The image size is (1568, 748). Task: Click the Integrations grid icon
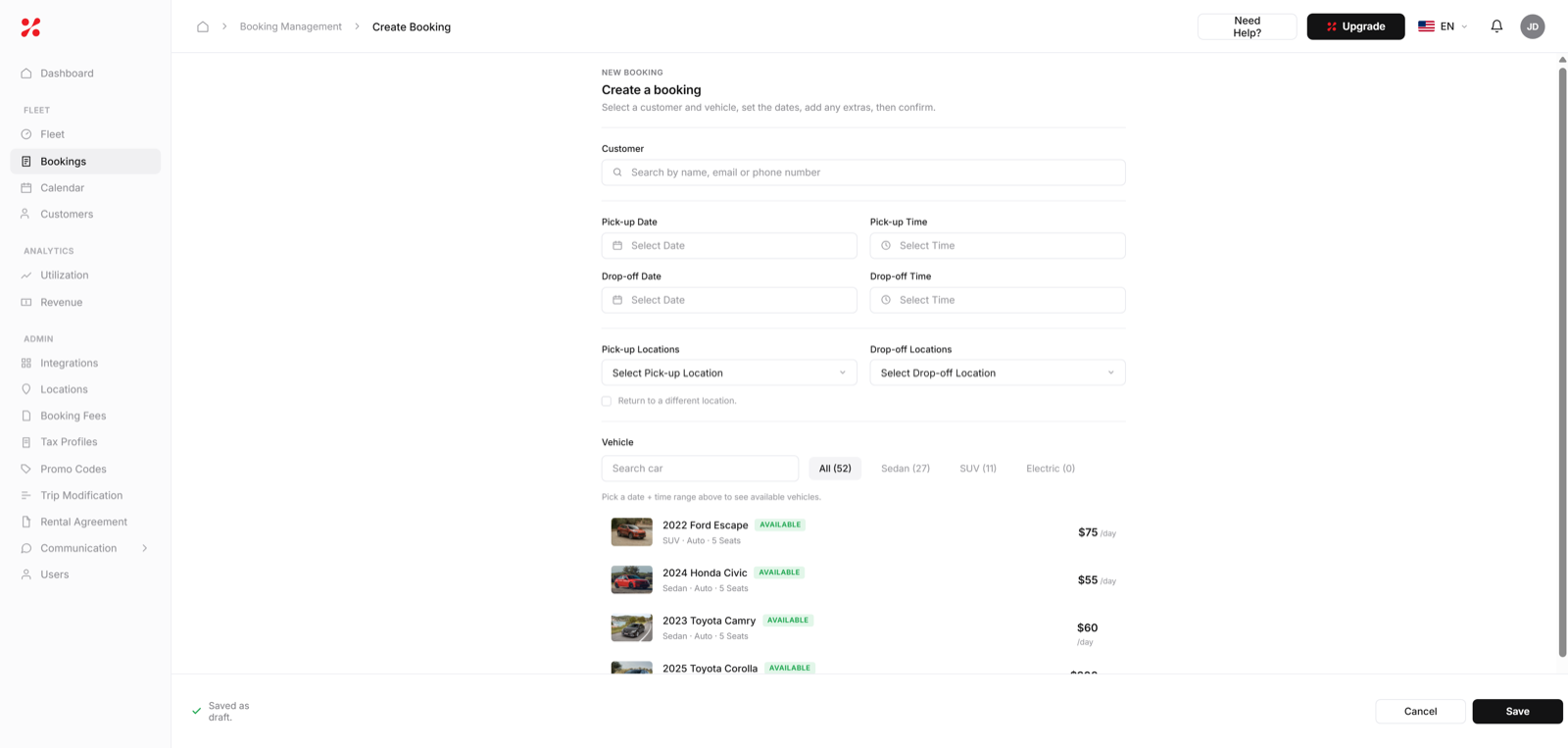pyautogui.click(x=26, y=363)
